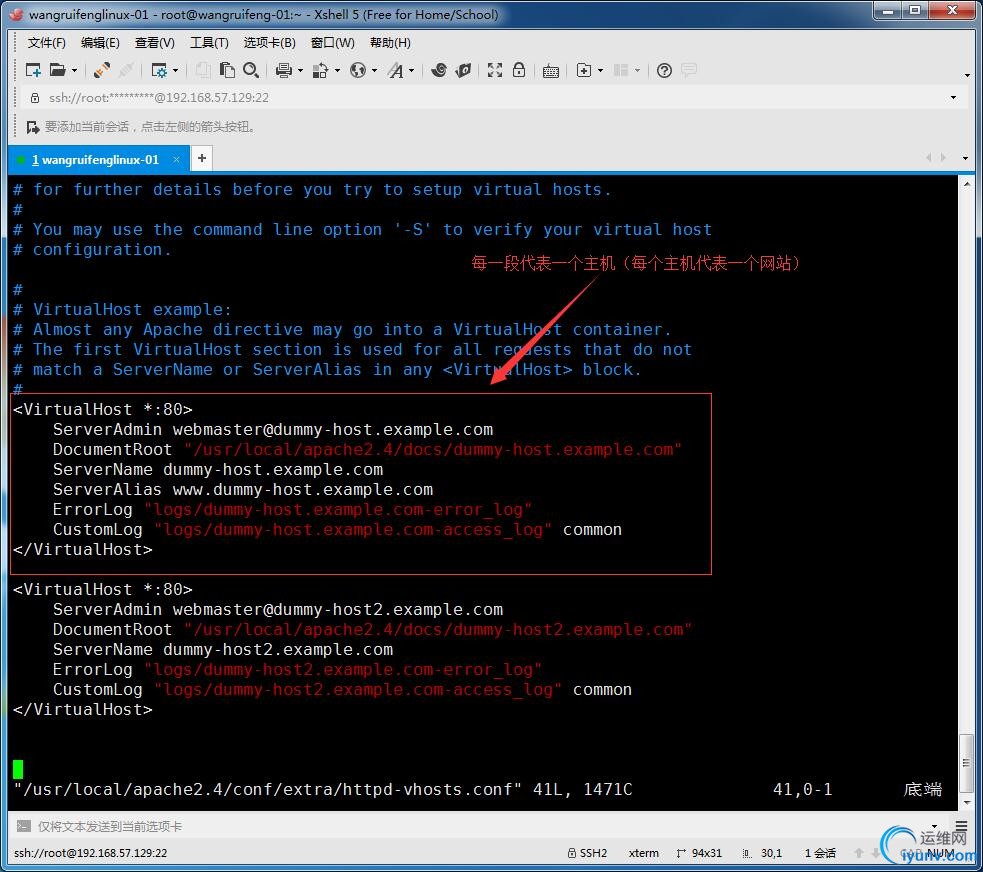The height and width of the screenshot is (872, 983).
Task: Click the add current session arrow icon
Action: (x=33, y=127)
